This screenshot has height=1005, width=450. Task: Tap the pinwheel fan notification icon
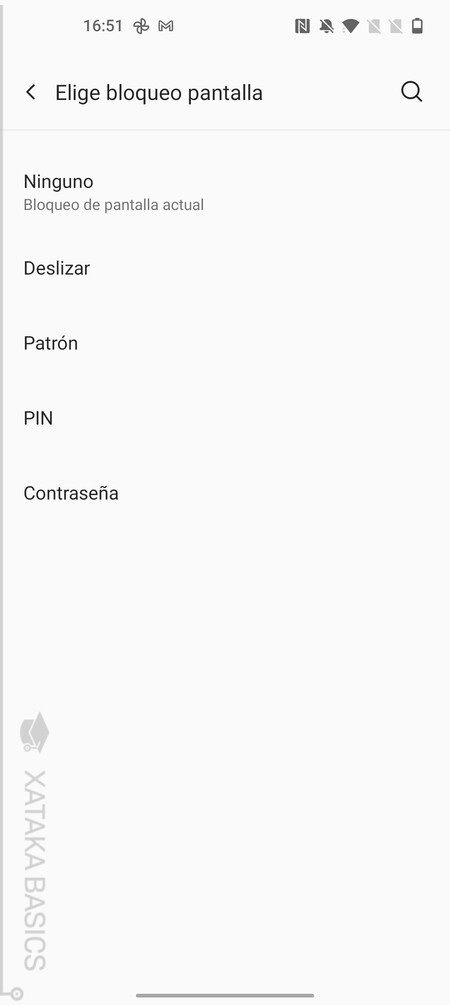pos(141,26)
